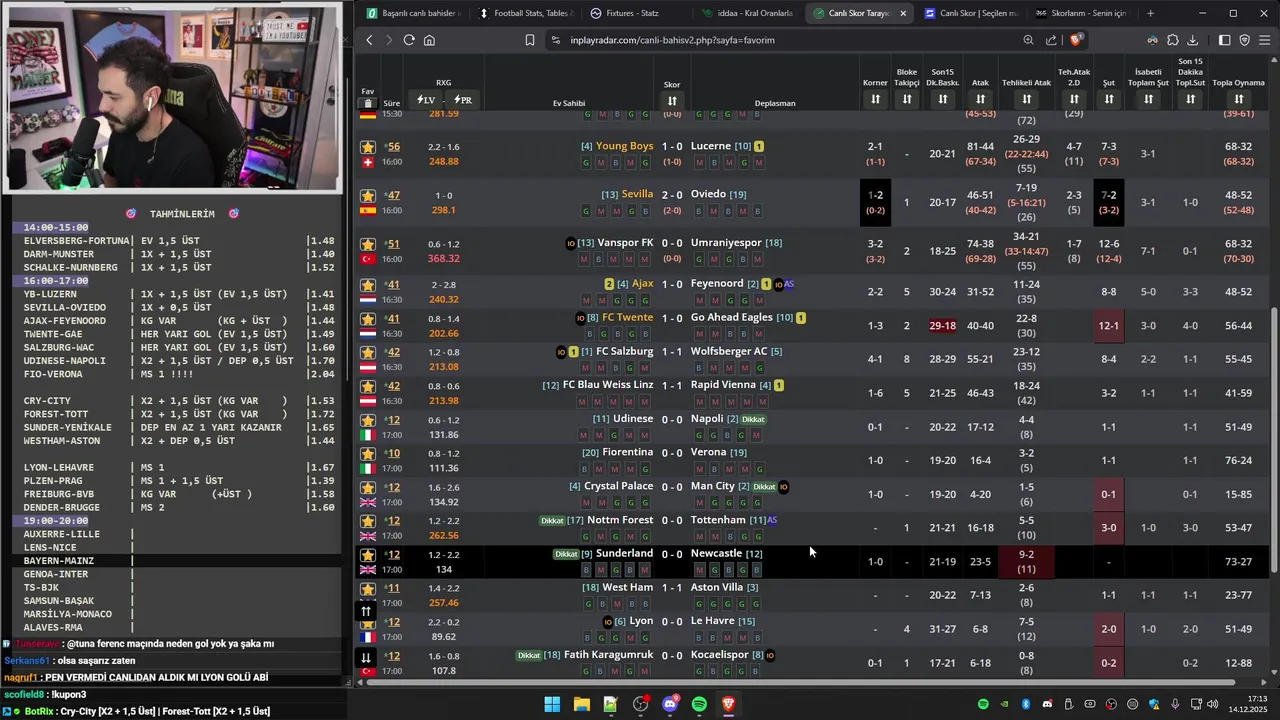Click Fatih Karagumruk team name
1280x720 pixels.
[x=608, y=655]
